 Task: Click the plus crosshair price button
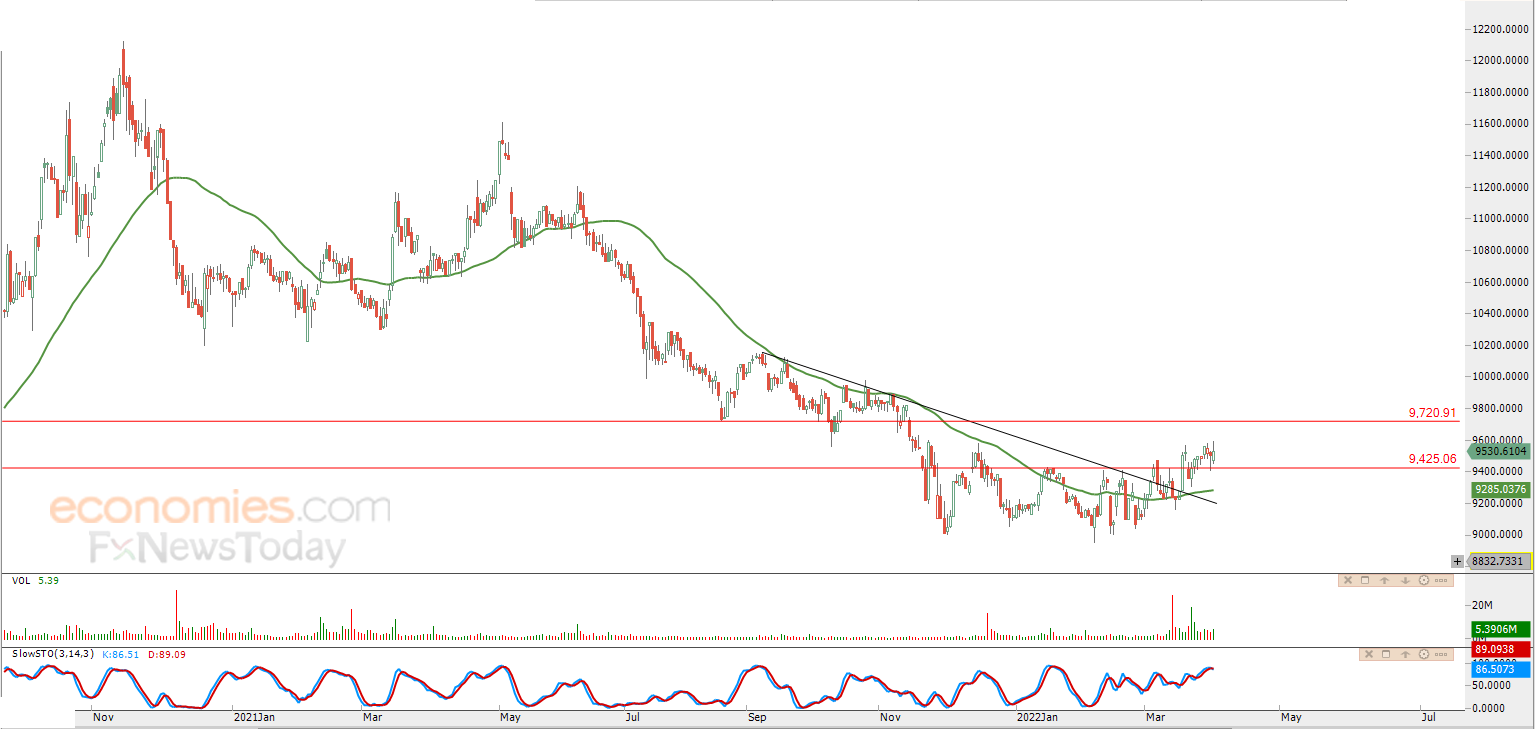tap(1459, 562)
